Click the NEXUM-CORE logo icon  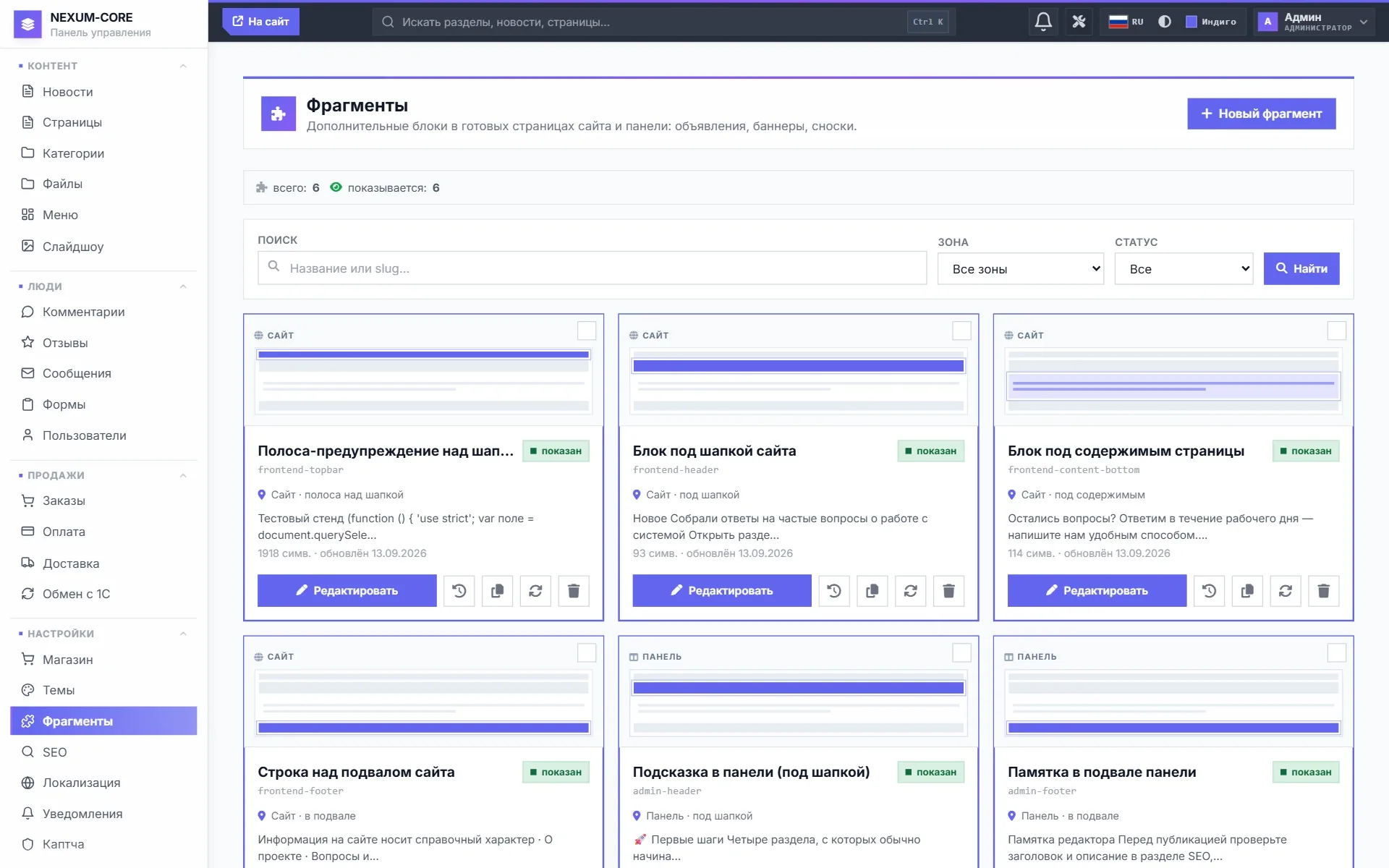click(x=27, y=25)
